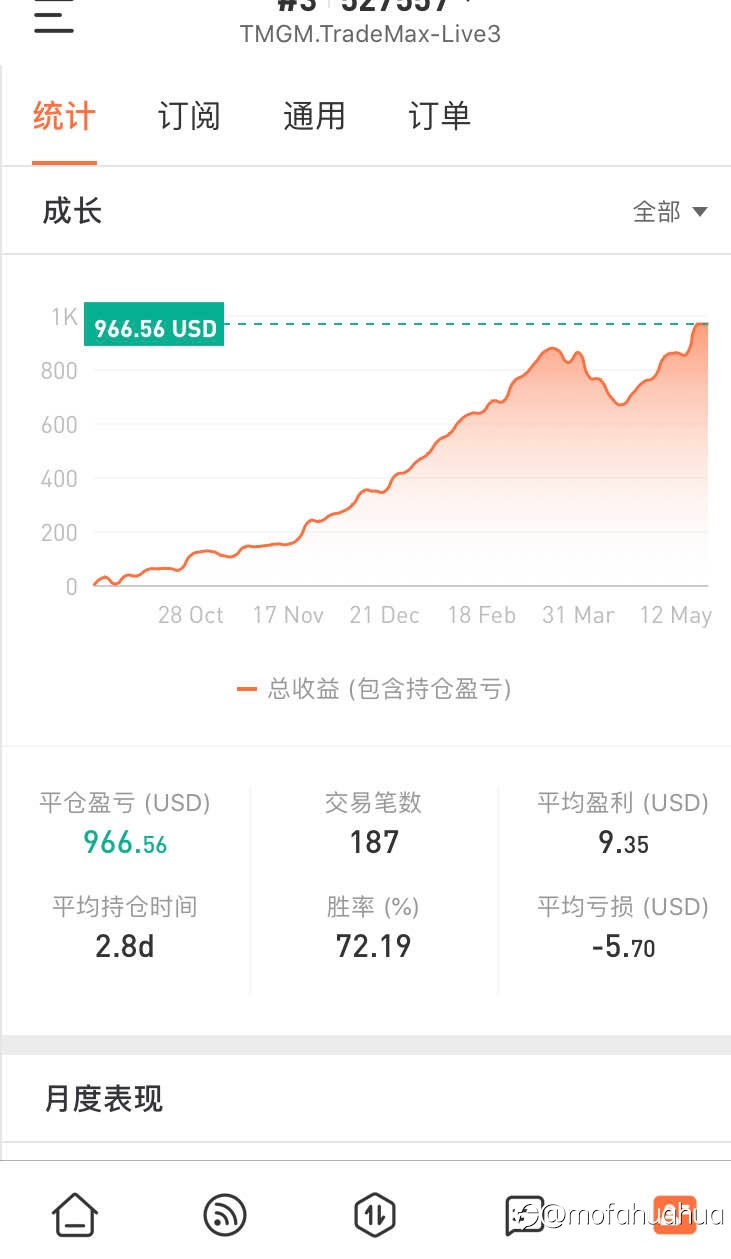Screen dimensions: 731x1259
Task: Switch to the 订阅 tab
Action: click(189, 116)
